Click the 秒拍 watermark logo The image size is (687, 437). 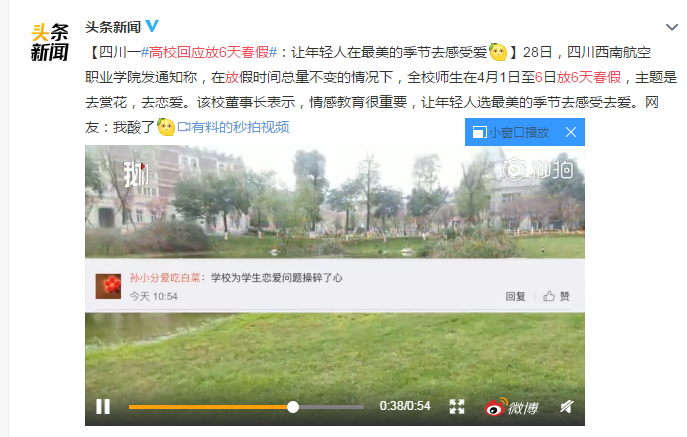[538, 169]
